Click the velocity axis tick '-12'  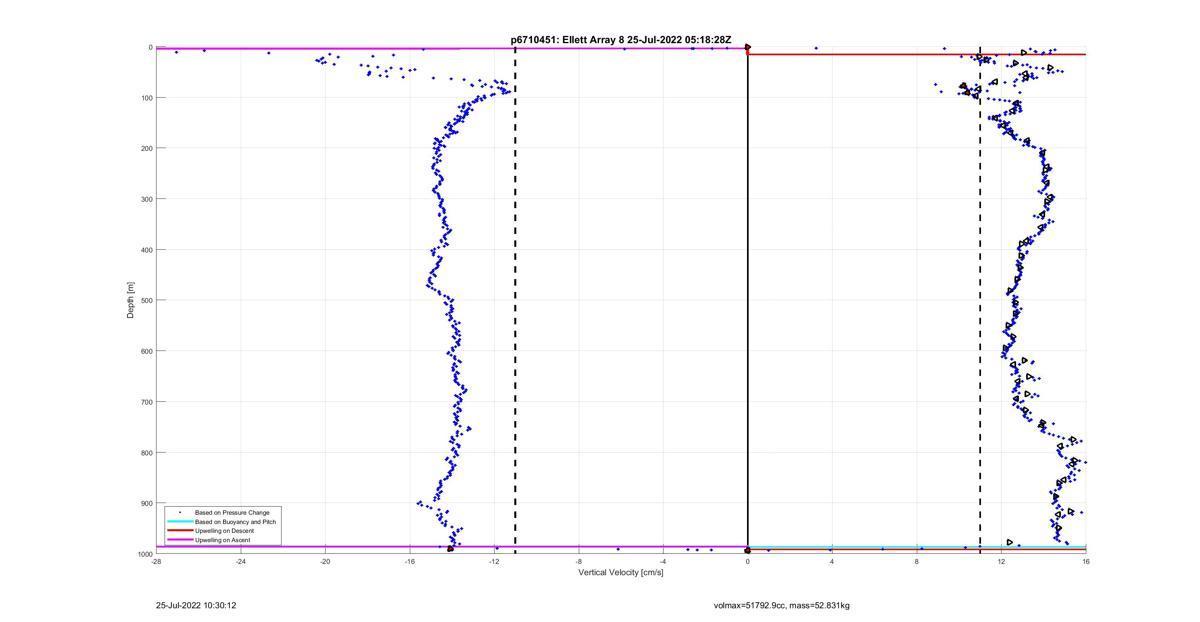[x=494, y=562]
